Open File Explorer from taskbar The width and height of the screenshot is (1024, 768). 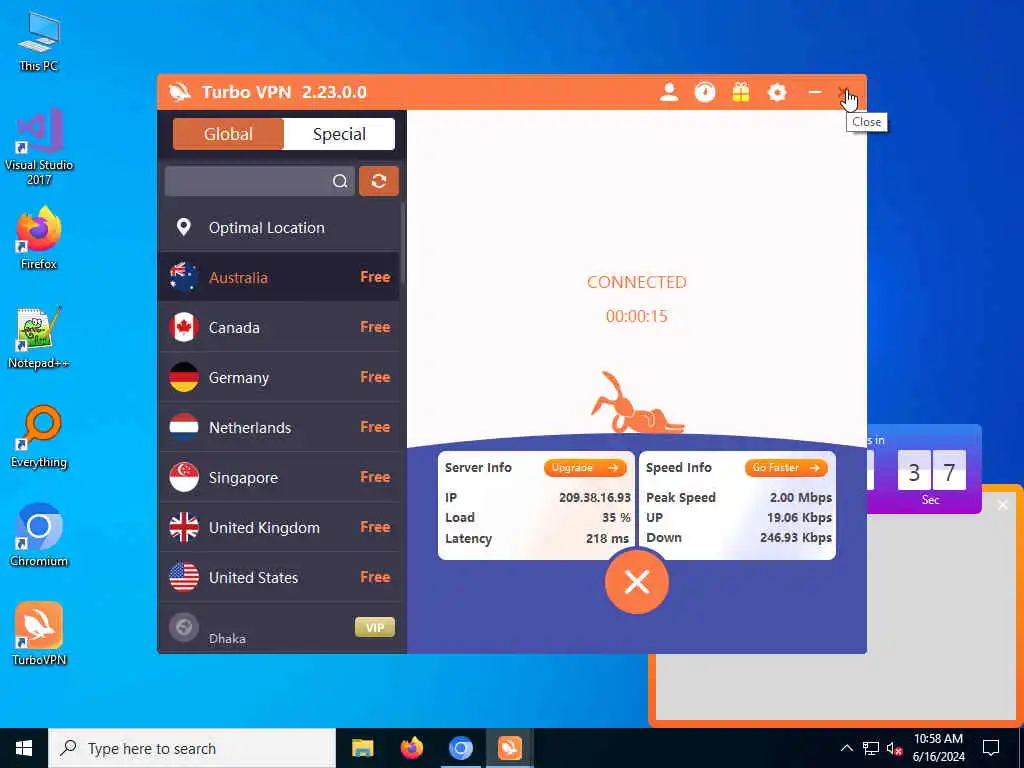pos(362,748)
